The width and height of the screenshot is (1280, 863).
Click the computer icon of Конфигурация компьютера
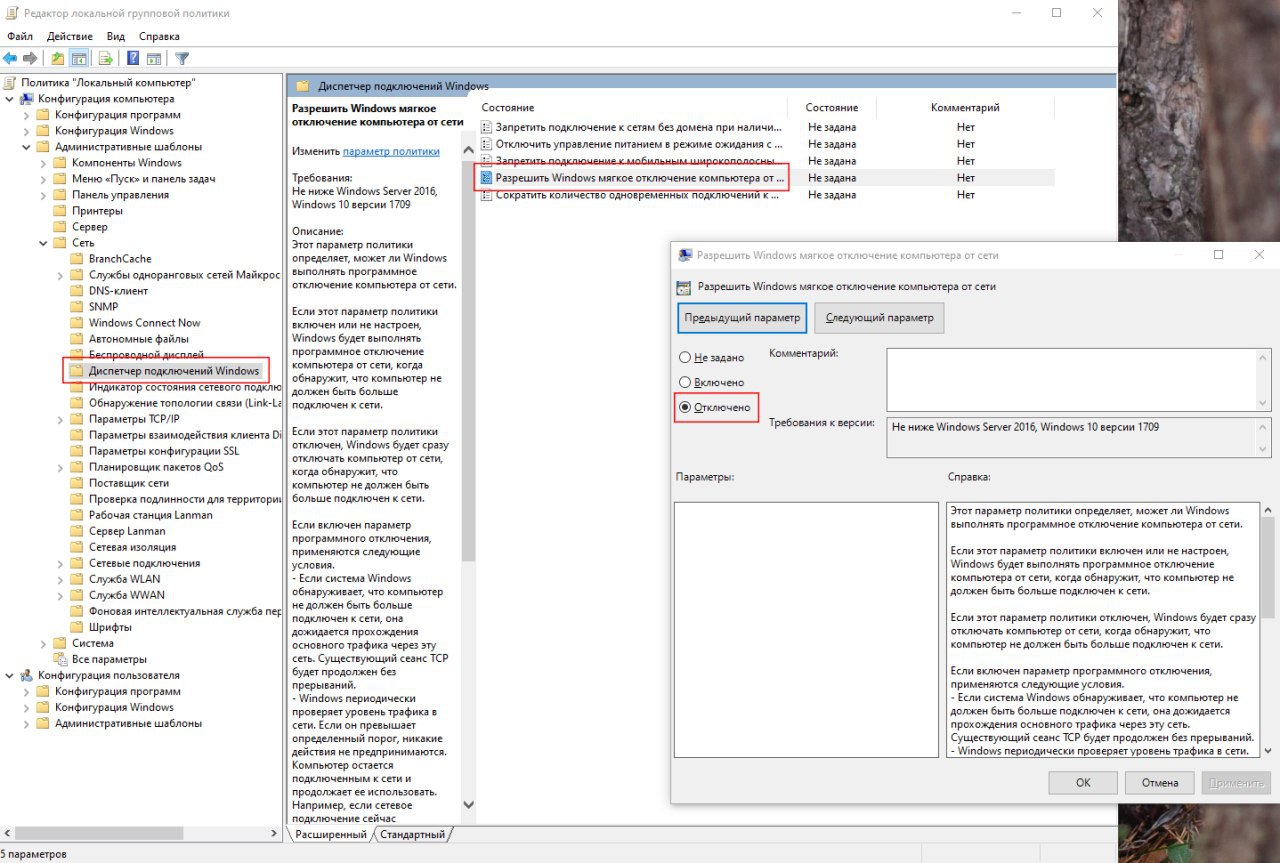(27, 99)
